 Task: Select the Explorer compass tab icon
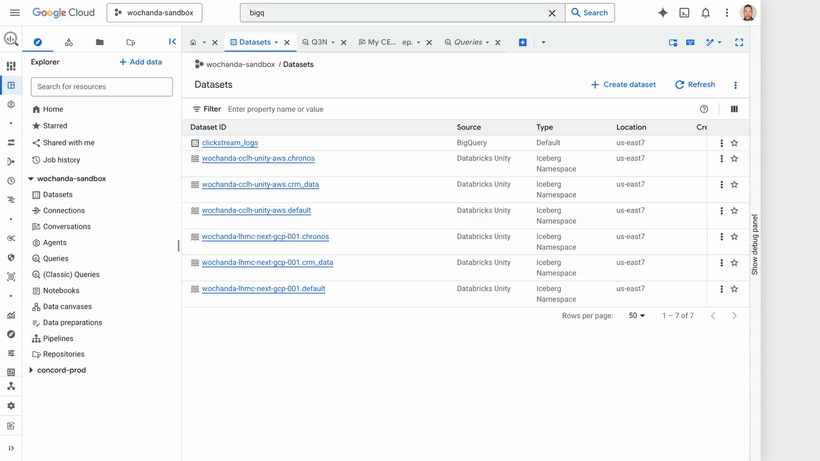38,42
